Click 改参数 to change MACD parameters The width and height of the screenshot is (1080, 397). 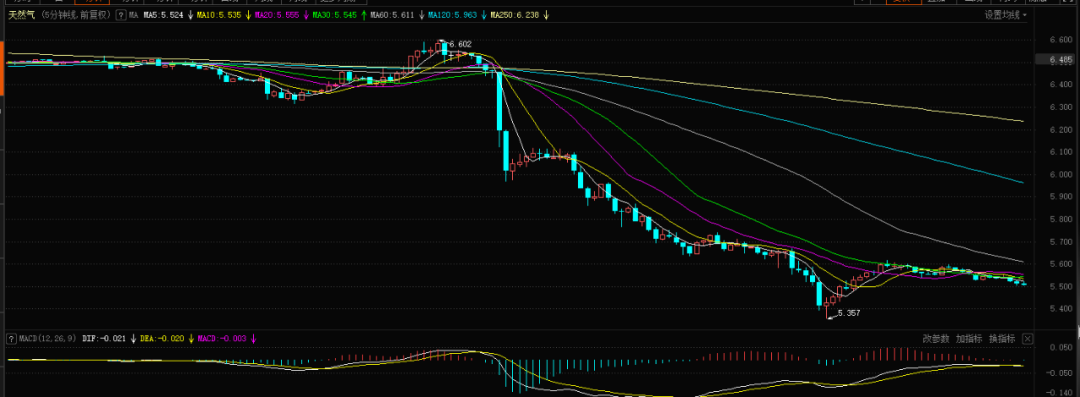936,338
